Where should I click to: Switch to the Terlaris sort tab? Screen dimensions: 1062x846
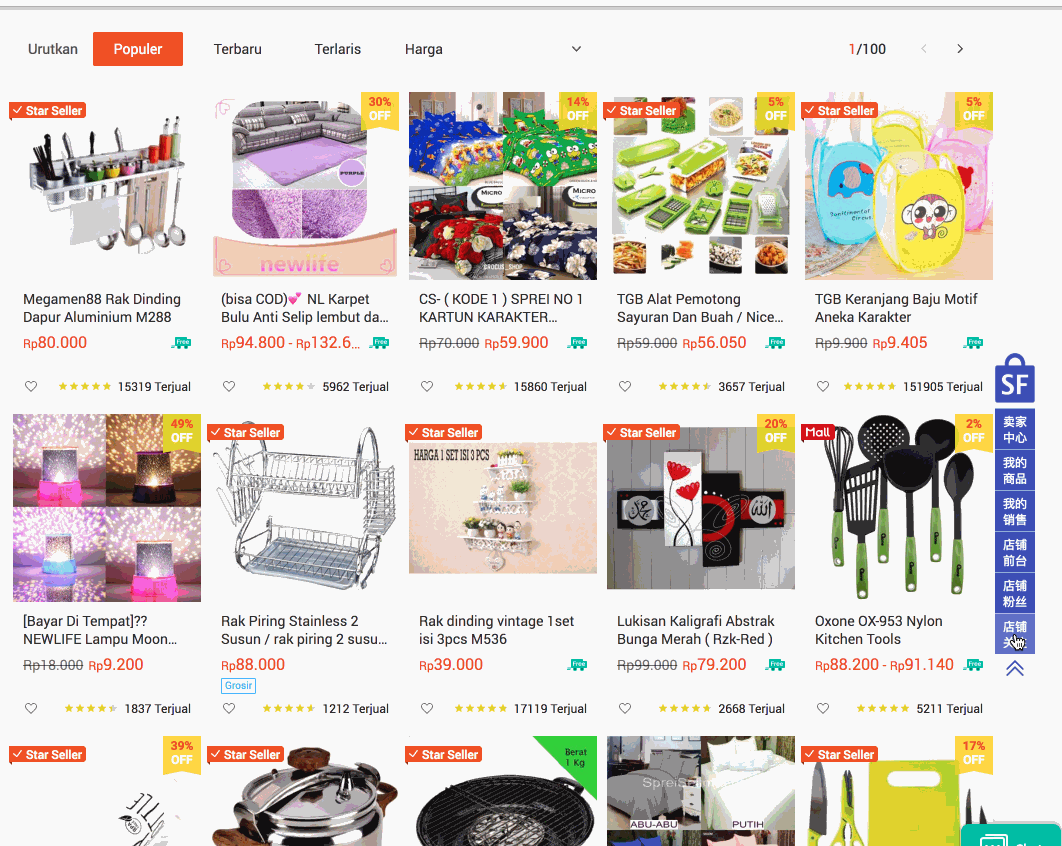[x=337, y=49]
